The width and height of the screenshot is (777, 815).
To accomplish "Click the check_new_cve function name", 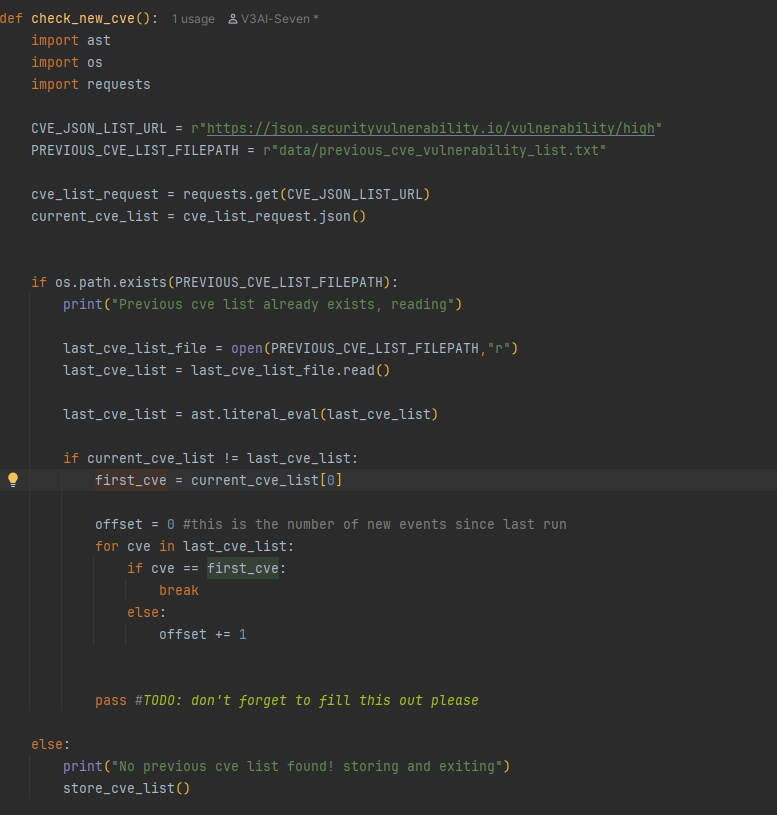I will point(90,19).
